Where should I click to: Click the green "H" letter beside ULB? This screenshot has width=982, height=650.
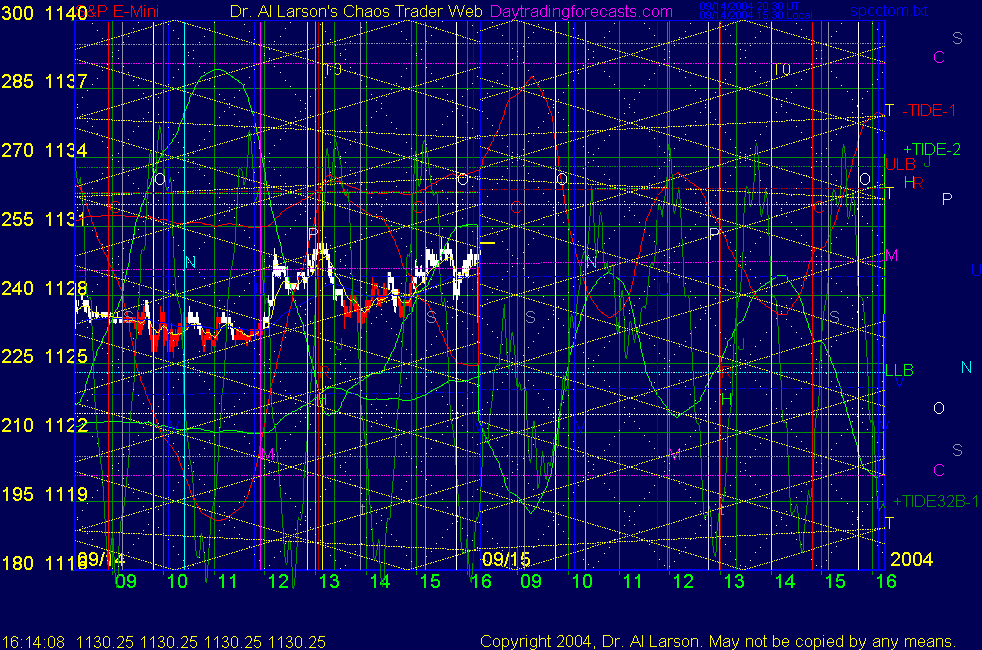click(909, 182)
